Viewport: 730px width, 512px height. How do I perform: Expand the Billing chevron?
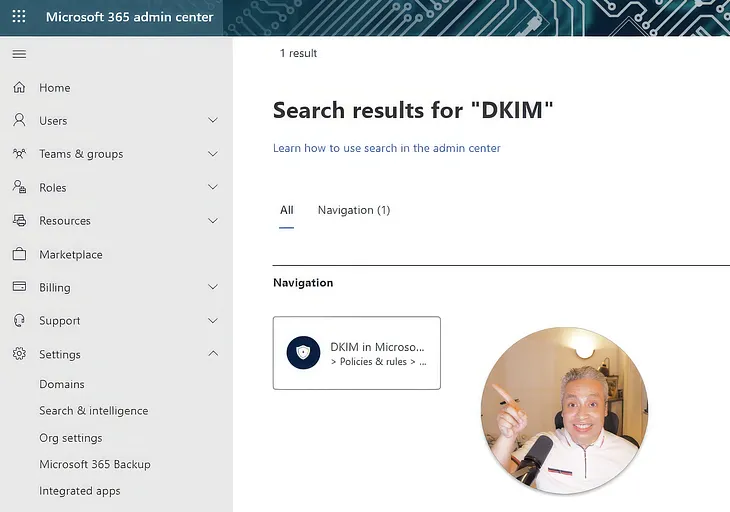[x=213, y=287]
